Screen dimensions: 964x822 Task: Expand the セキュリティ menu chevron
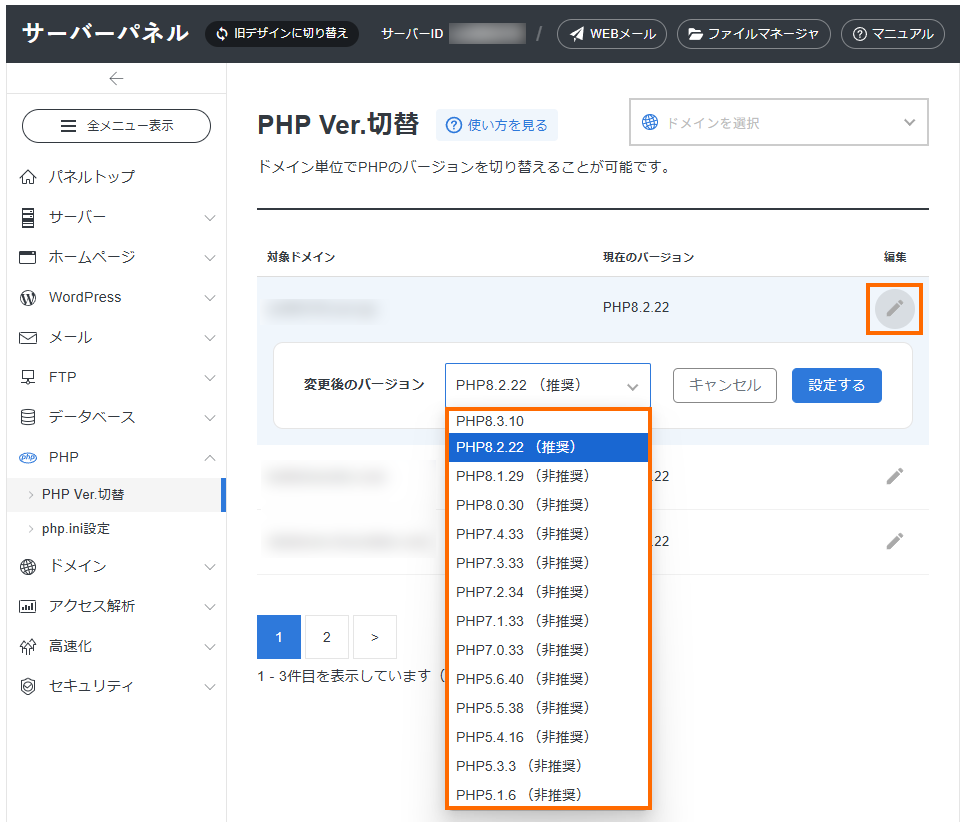click(x=210, y=687)
